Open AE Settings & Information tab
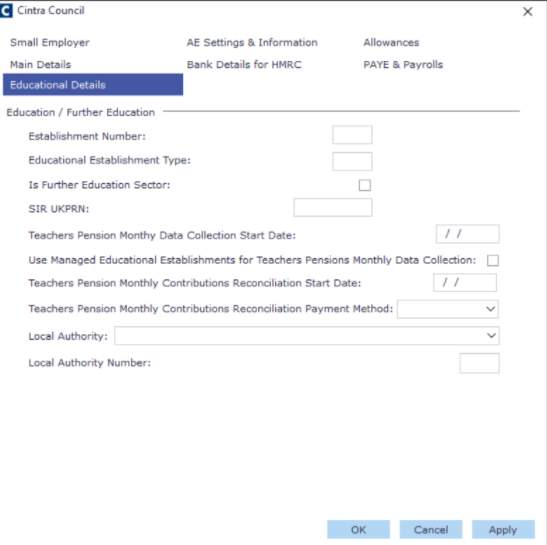 [252, 43]
